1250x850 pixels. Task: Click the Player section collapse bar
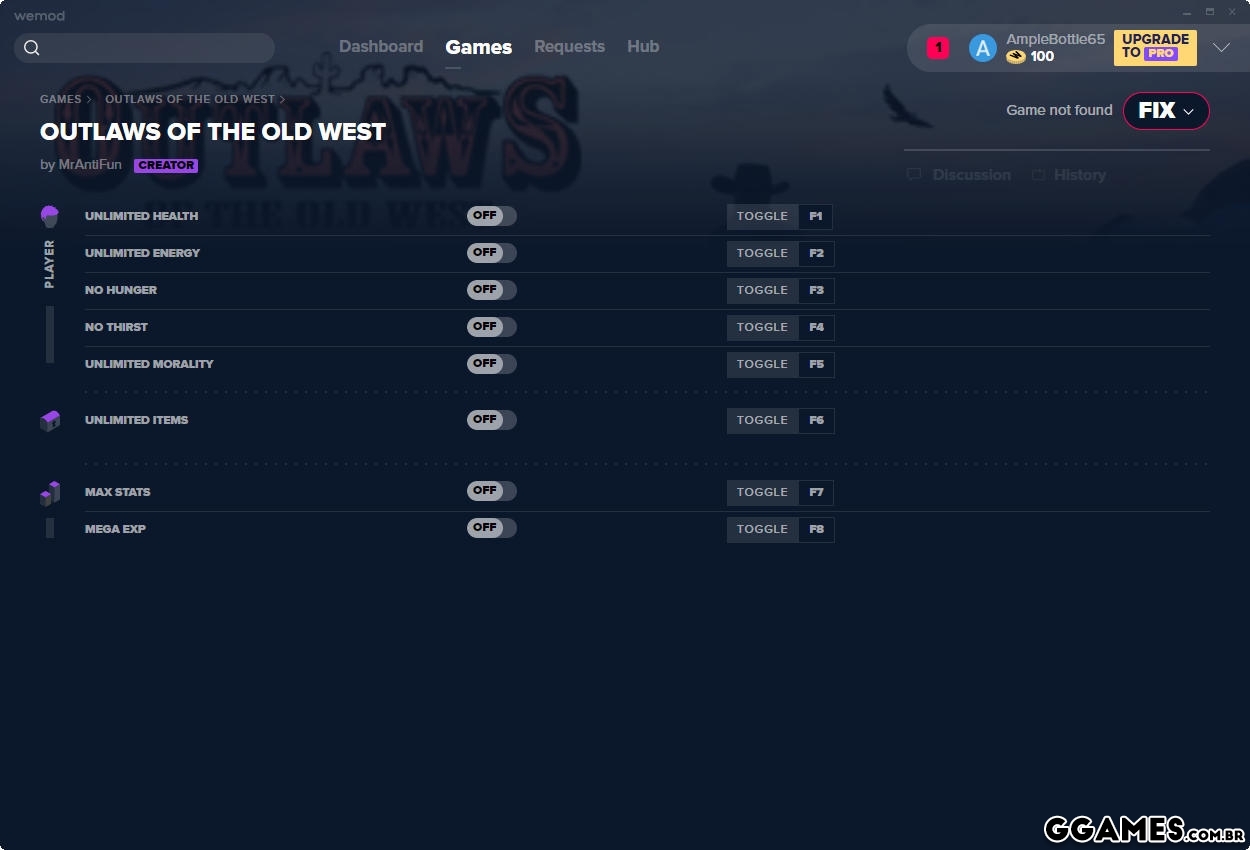click(x=50, y=335)
